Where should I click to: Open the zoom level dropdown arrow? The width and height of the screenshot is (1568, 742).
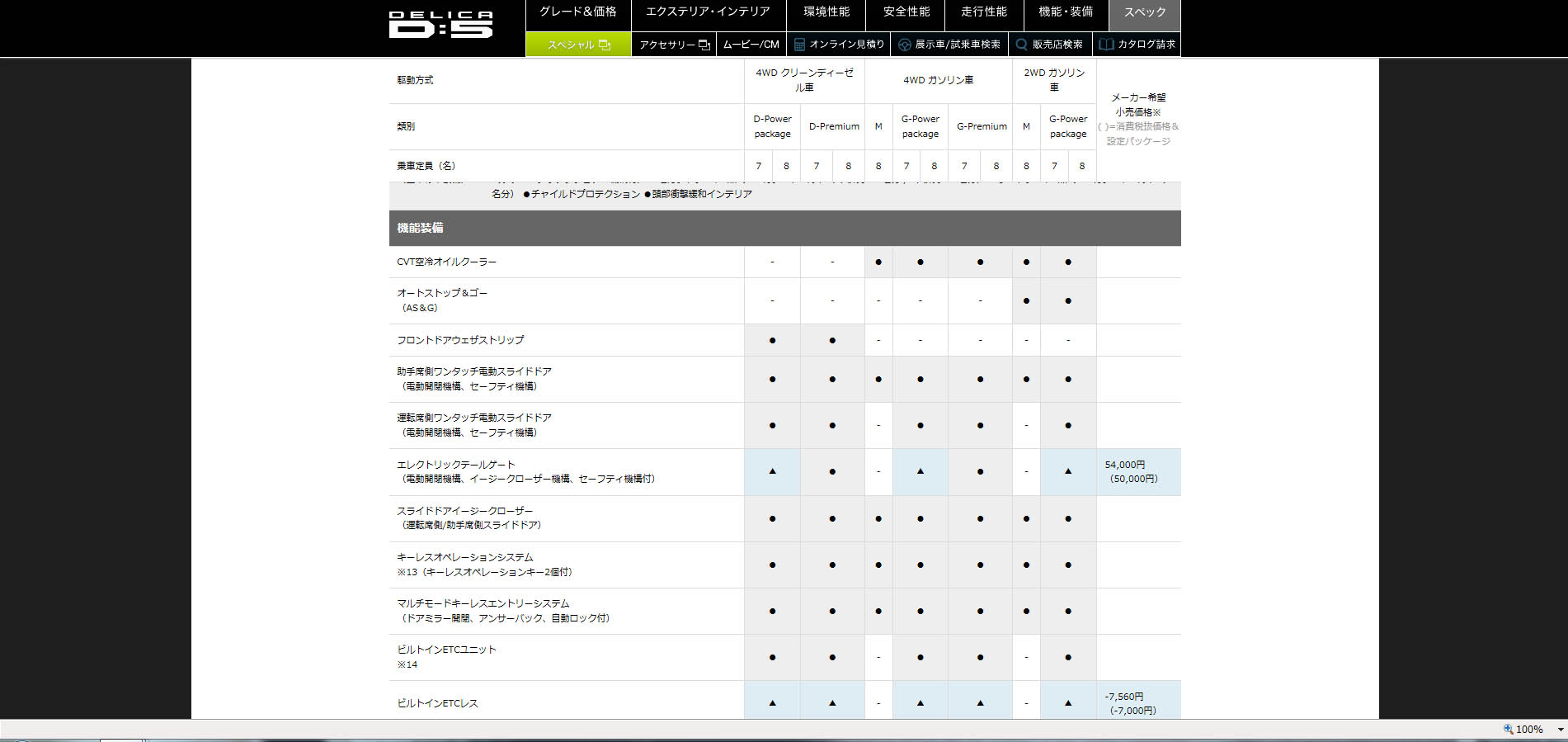(1560, 730)
